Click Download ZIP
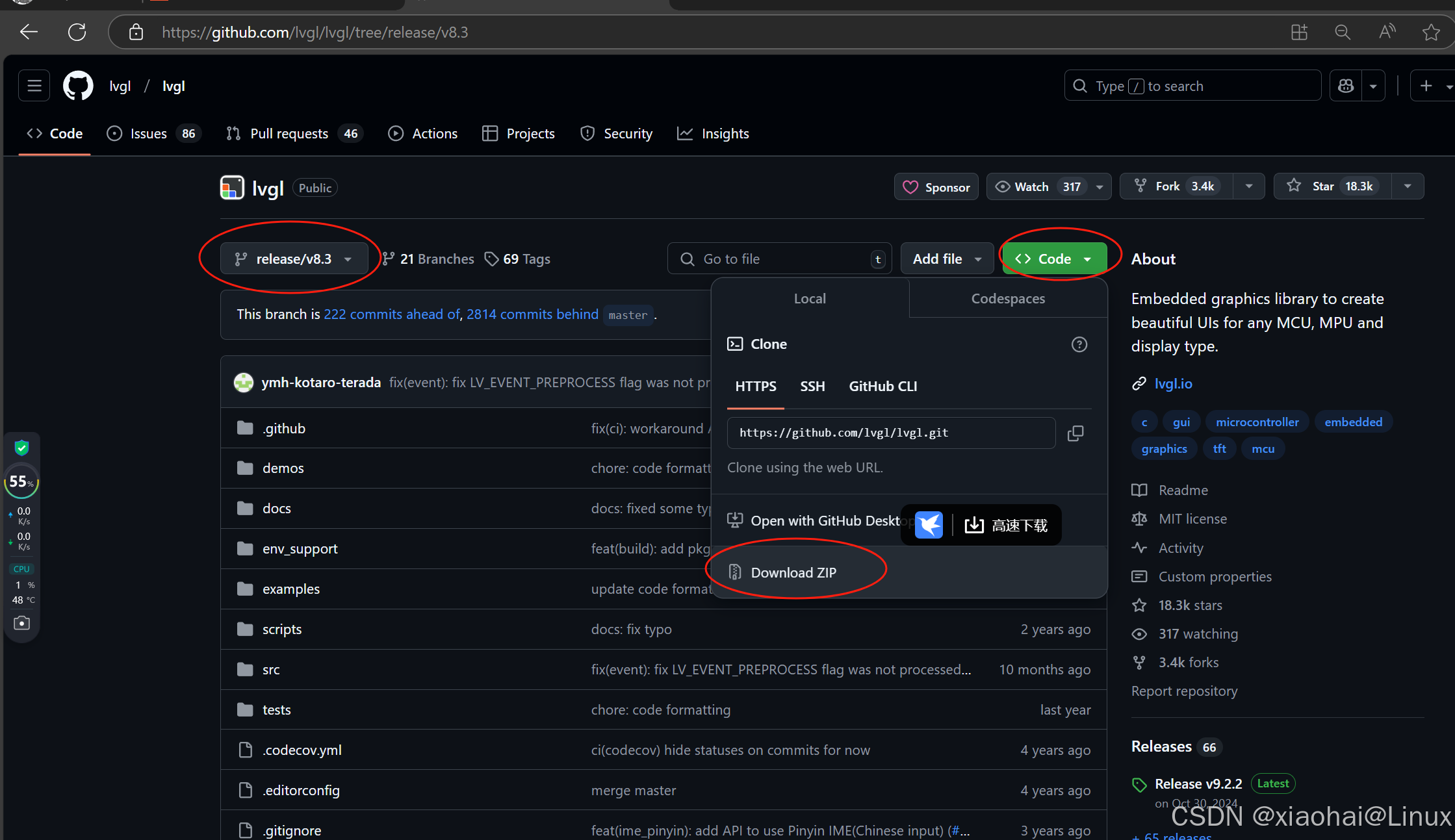The image size is (1455, 840). pos(793,572)
